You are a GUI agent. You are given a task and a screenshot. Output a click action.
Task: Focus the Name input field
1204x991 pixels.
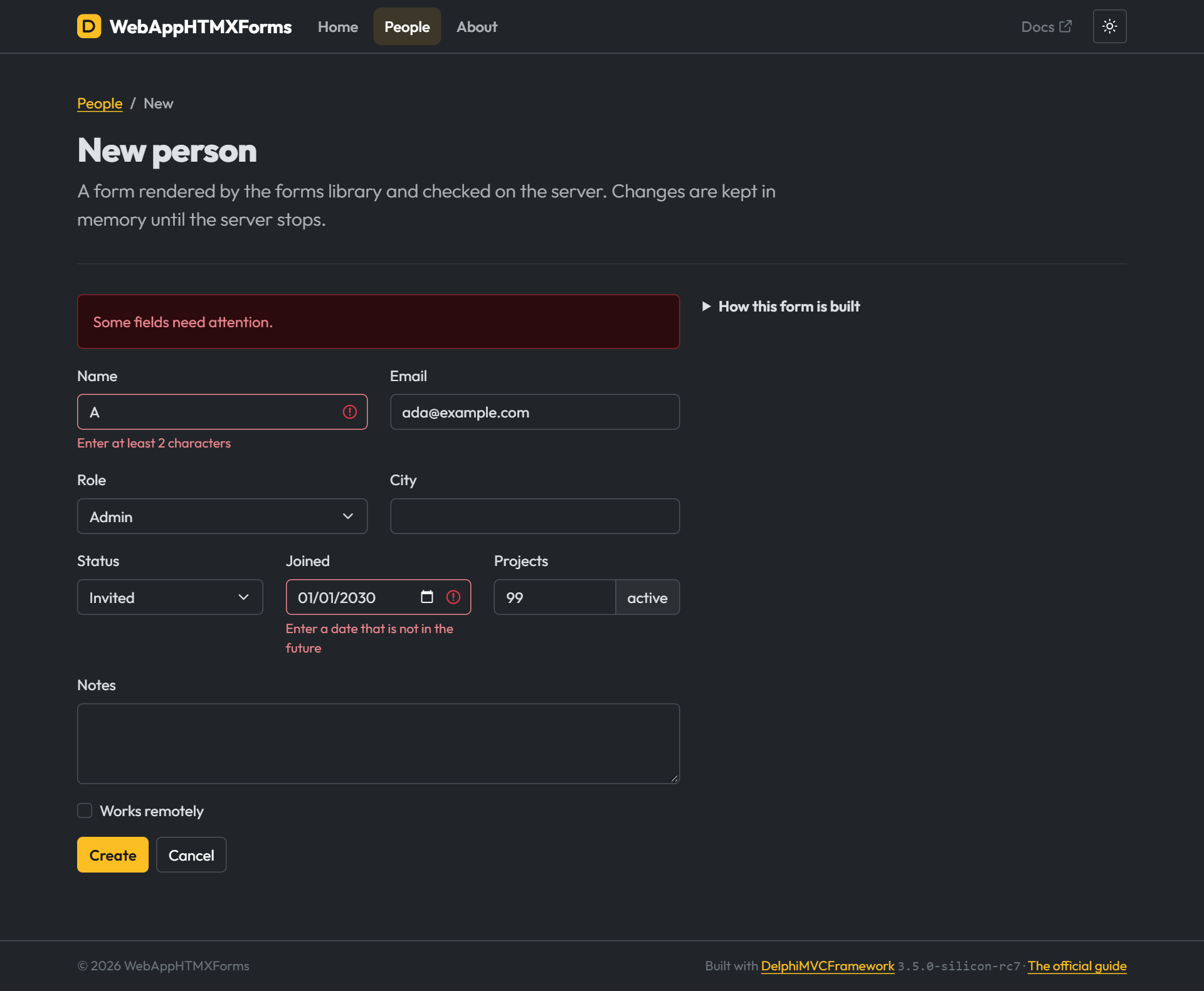tap(222, 412)
